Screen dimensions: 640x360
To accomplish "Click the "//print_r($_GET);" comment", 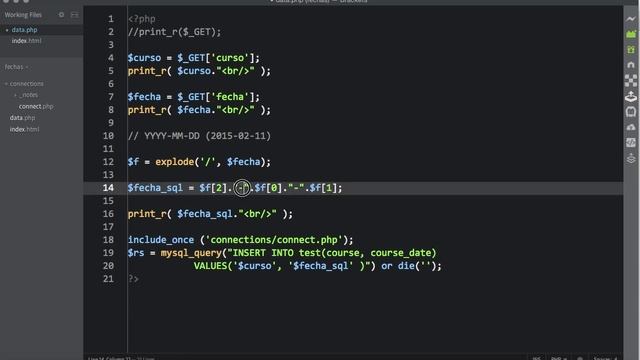I will [x=174, y=32].
